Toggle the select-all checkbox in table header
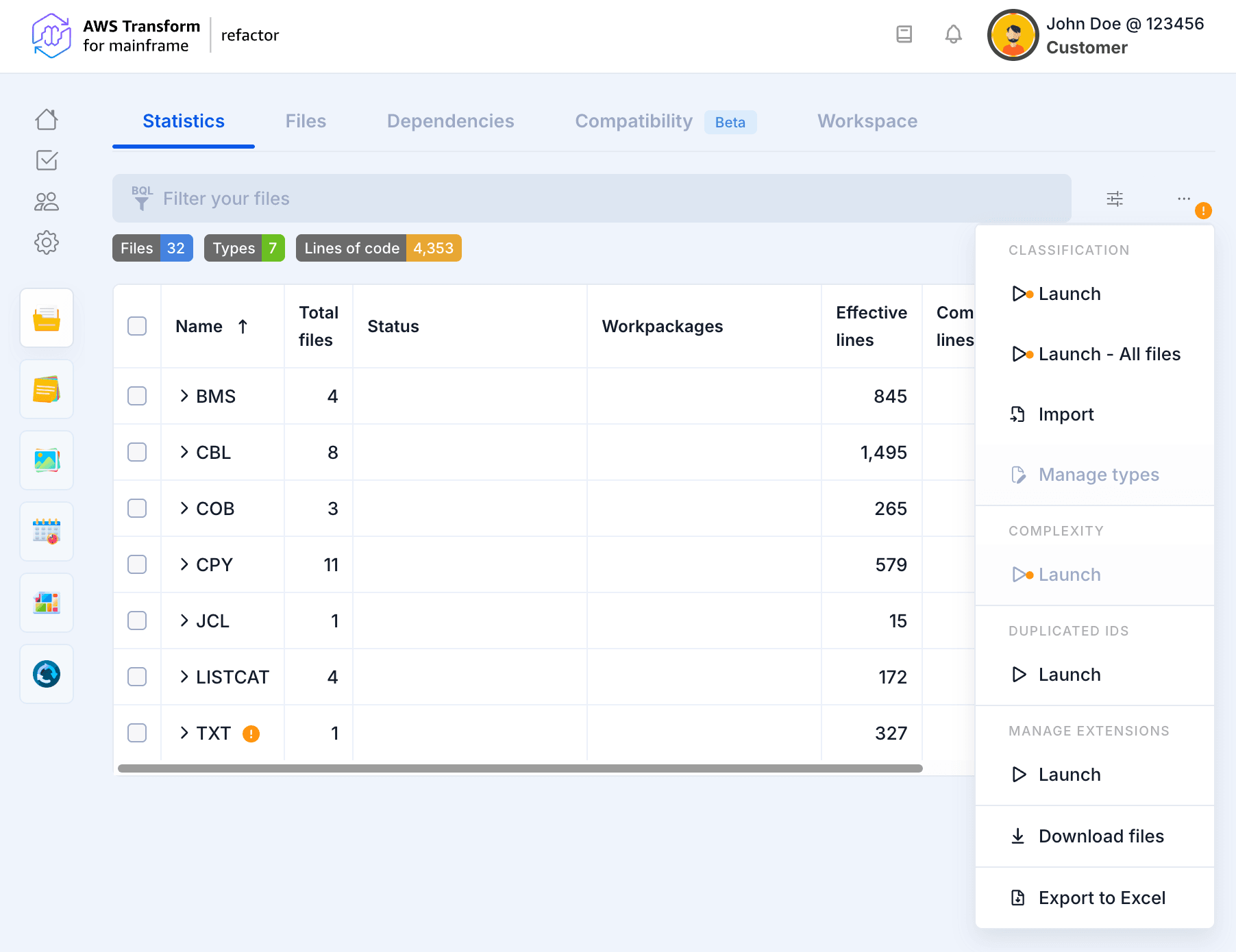The image size is (1236, 952). pos(137,326)
